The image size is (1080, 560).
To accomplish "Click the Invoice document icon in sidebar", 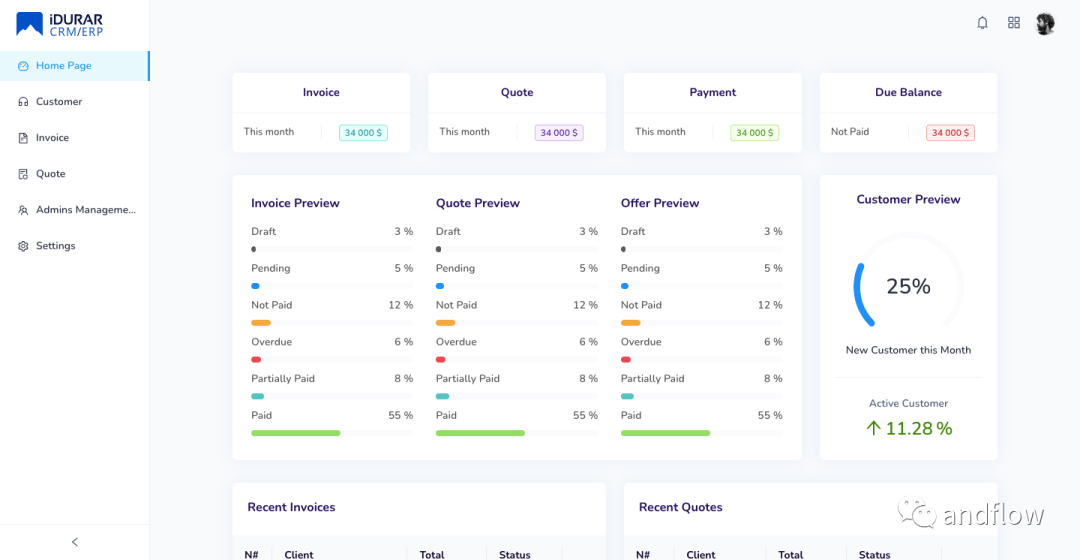I will (x=23, y=138).
